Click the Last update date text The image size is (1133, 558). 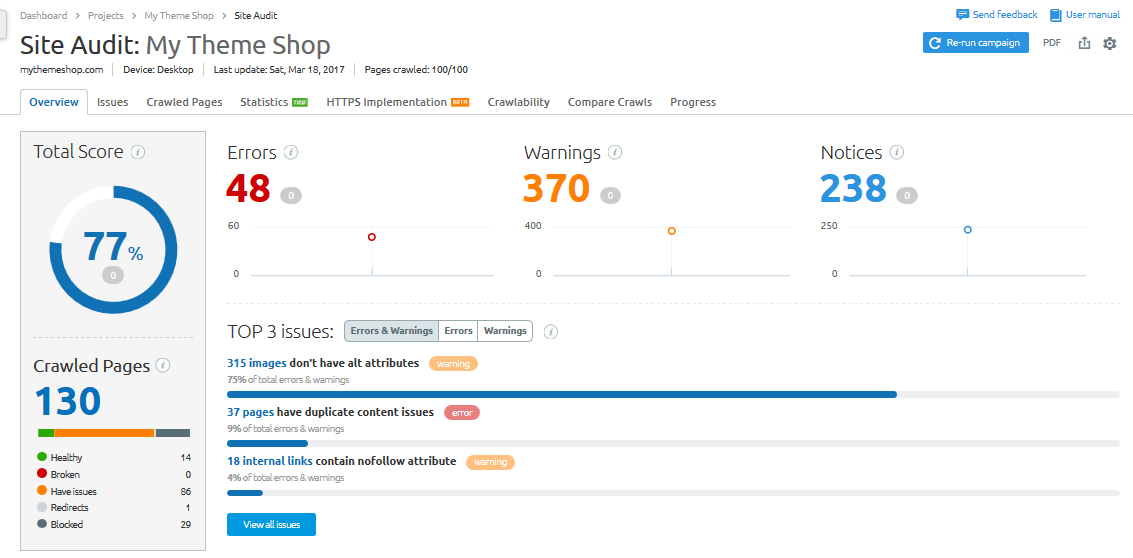coord(279,70)
